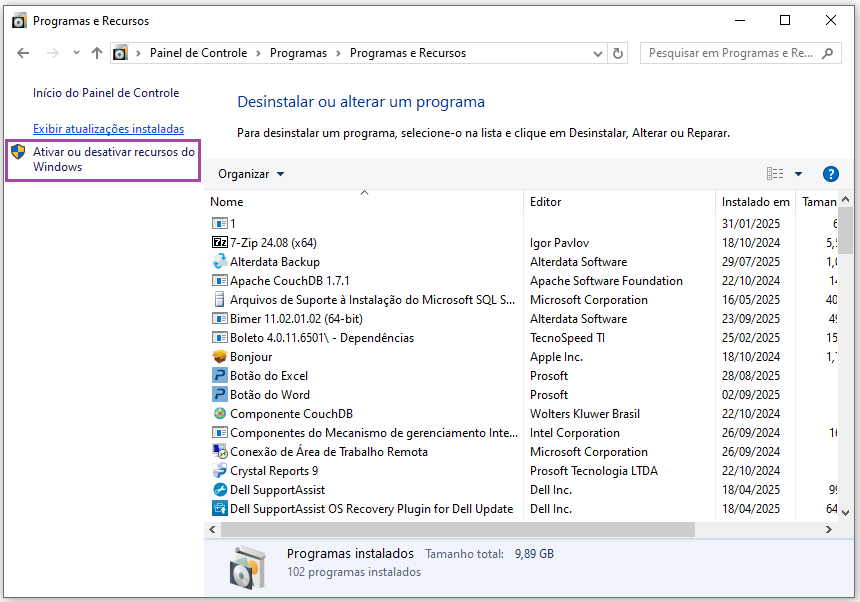Click the Dell SupportAssist icon
This screenshot has width=860, height=602.
click(219, 490)
